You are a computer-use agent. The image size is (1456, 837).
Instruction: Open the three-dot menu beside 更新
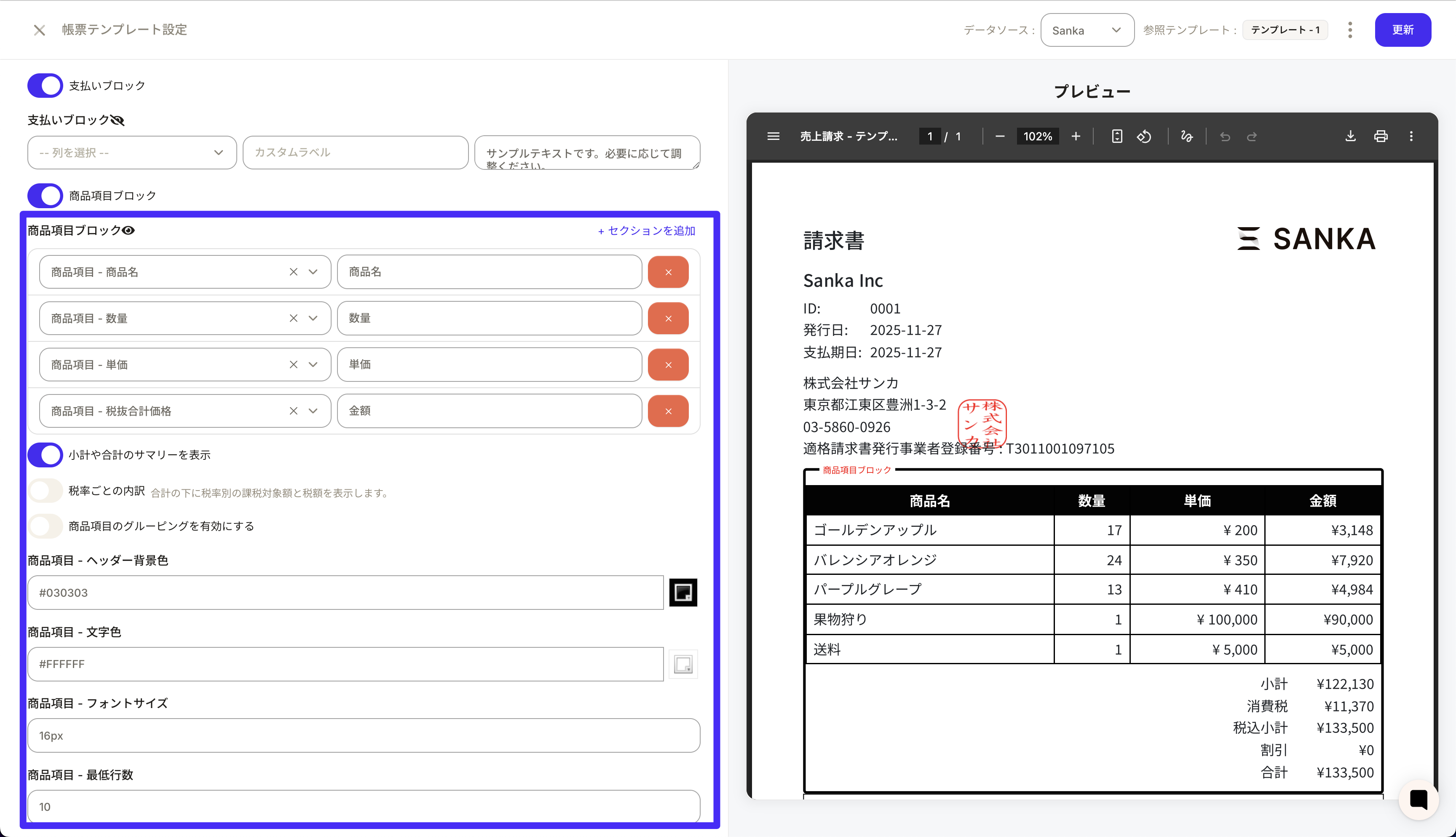tap(1350, 30)
